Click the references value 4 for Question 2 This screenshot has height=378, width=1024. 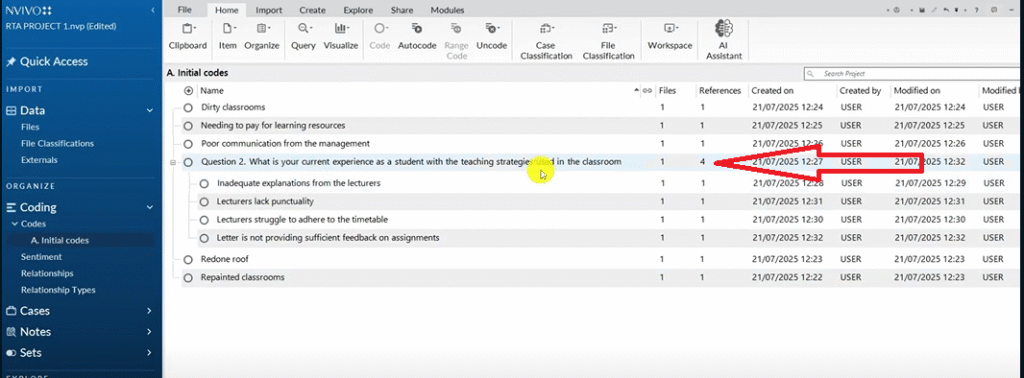click(x=703, y=162)
